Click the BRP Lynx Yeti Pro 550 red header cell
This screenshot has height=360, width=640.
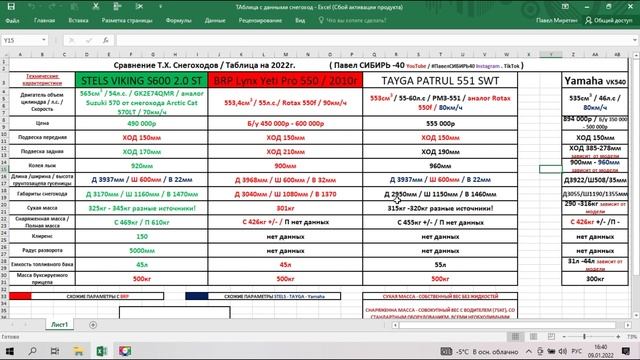pos(285,80)
